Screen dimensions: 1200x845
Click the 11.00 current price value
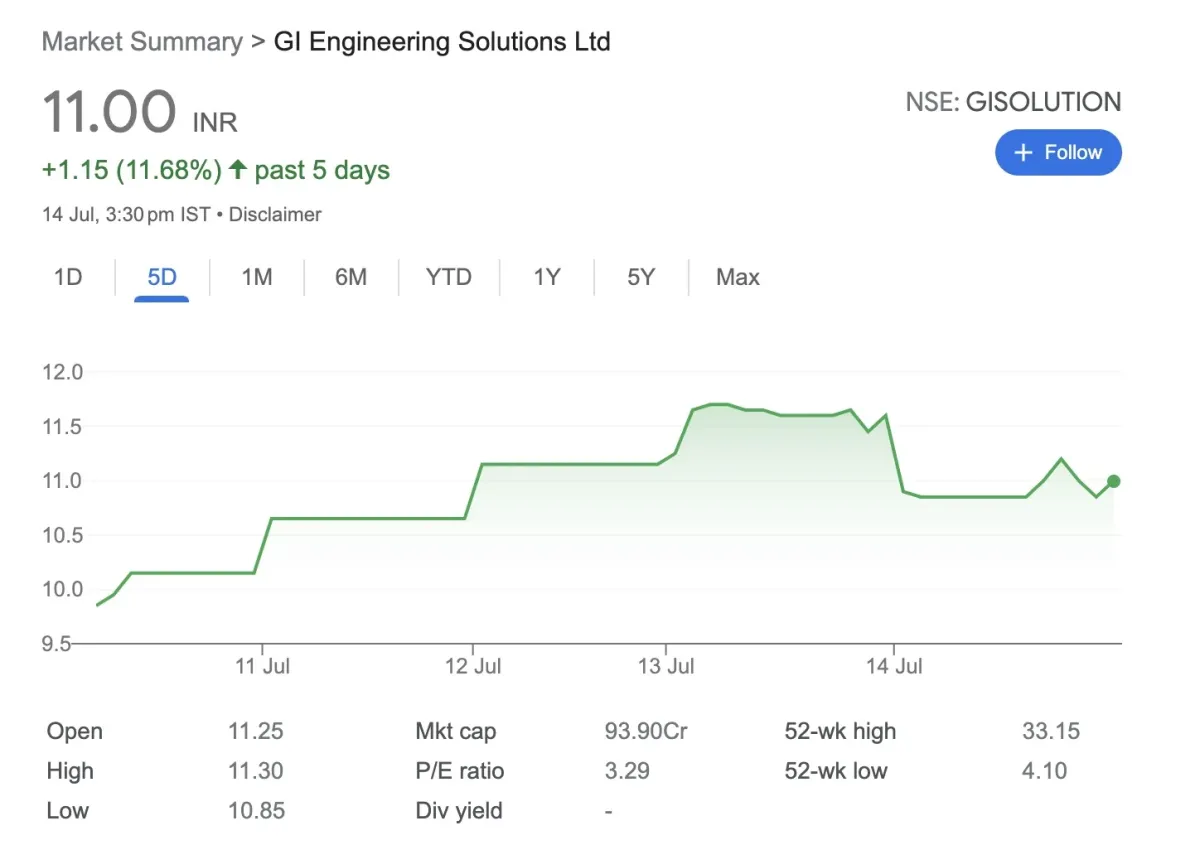tap(110, 111)
